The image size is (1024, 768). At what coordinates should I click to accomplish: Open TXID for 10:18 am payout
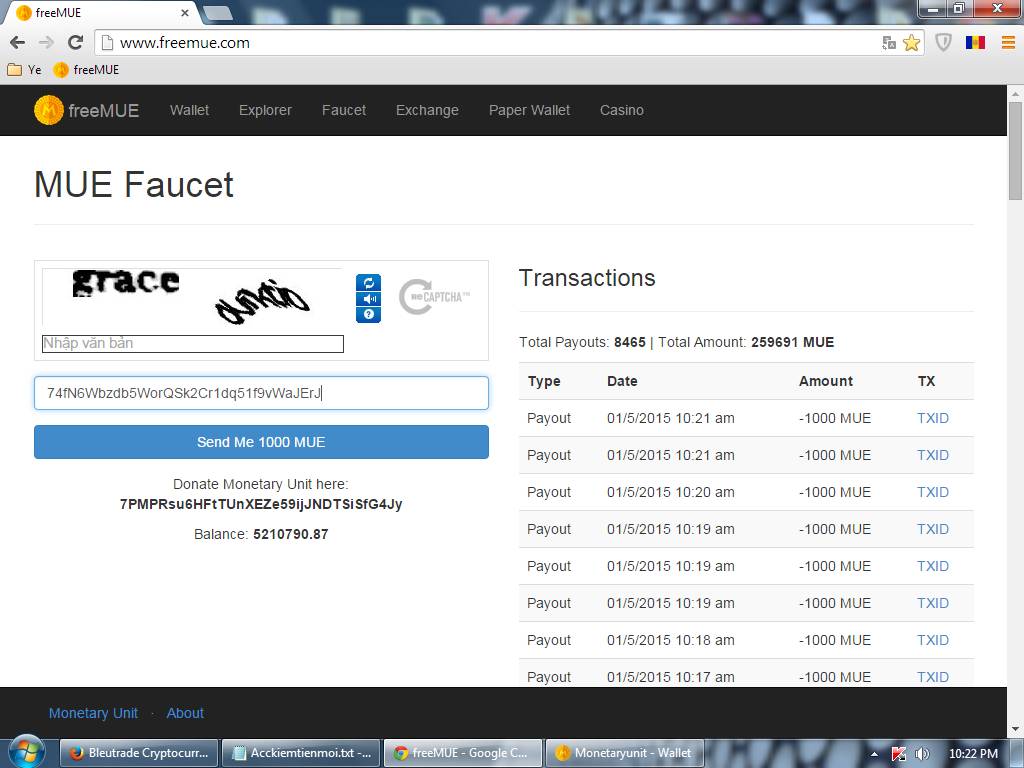coord(933,640)
